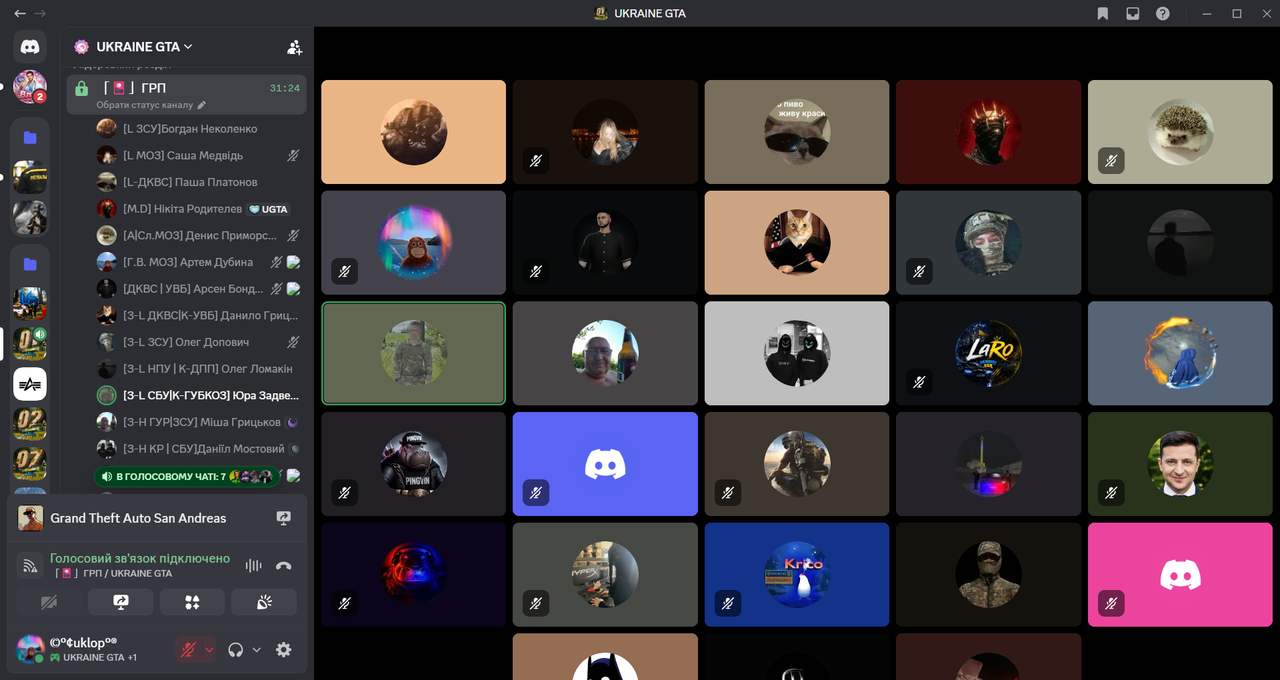Click Голосовий зв'язок підключено status text
Viewport: 1280px width, 680px height.
(140, 558)
